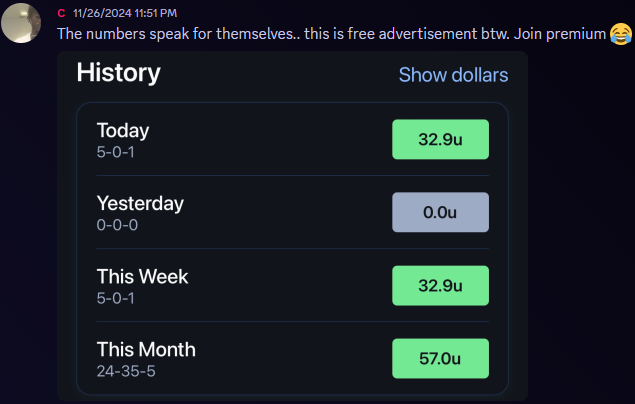Select the 'Yesterday' history row label
635x404 pixels.
pyautogui.click(x=140, y=204)
